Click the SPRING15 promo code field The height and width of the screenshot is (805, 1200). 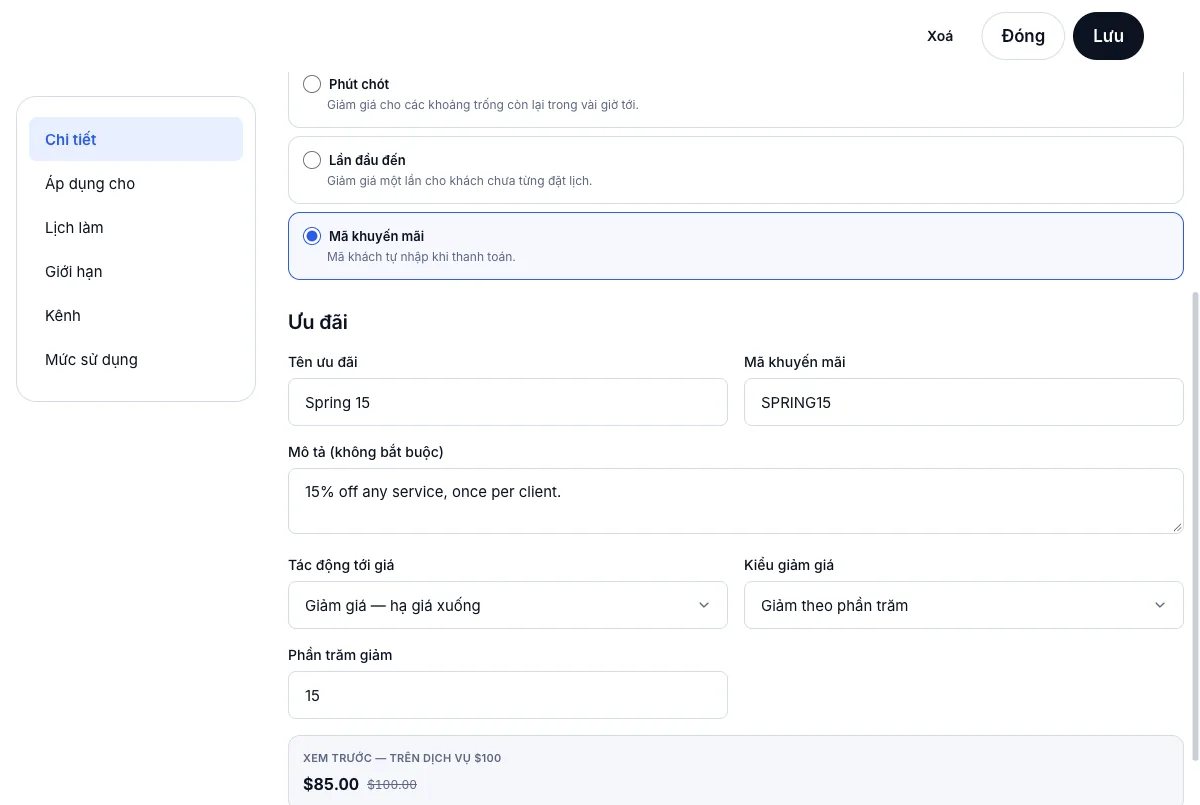(964, 402)
